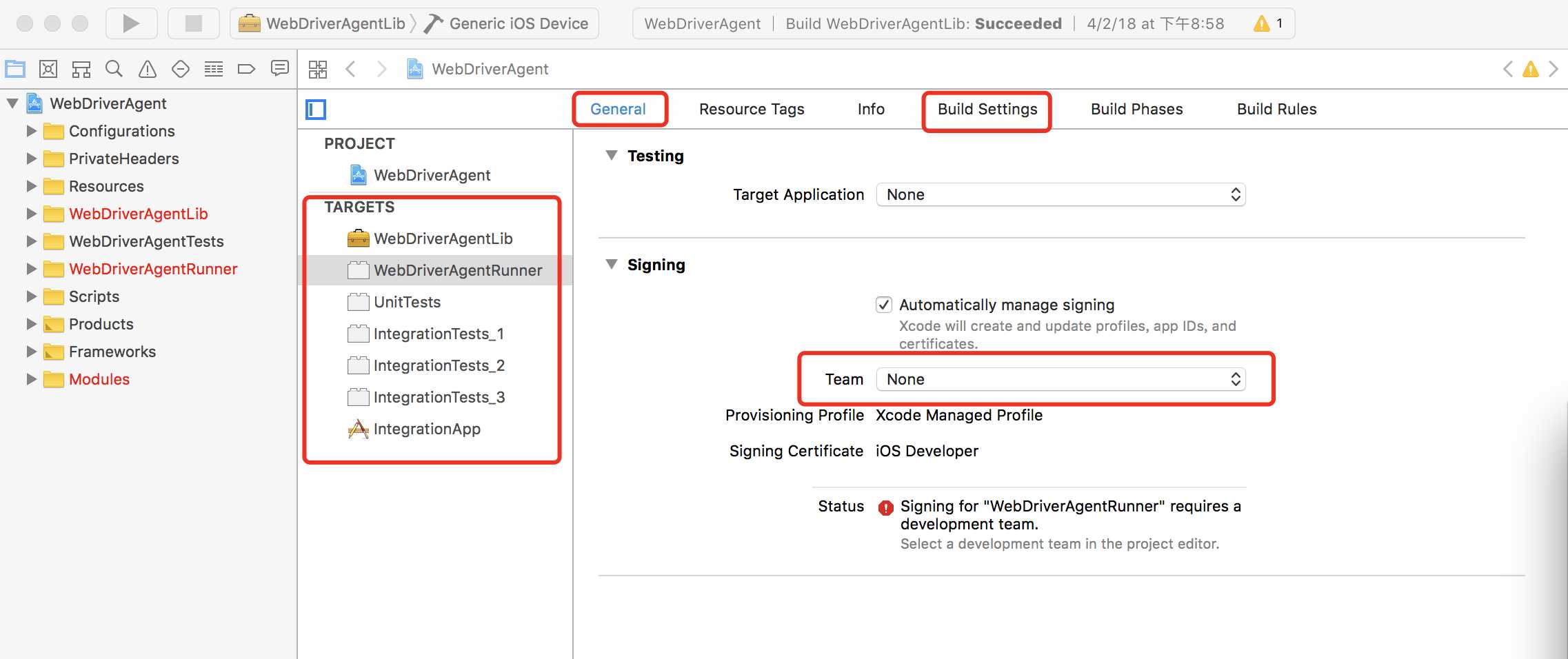Toggle Automatically manage signing checkbox
Image resolution: width=1568 pixels, height=659 pixels.
coord(884,305)
